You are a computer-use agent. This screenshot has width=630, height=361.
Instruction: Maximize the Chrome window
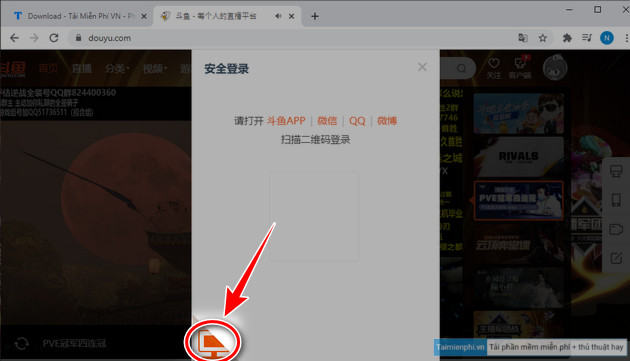(x=598, y=9)
